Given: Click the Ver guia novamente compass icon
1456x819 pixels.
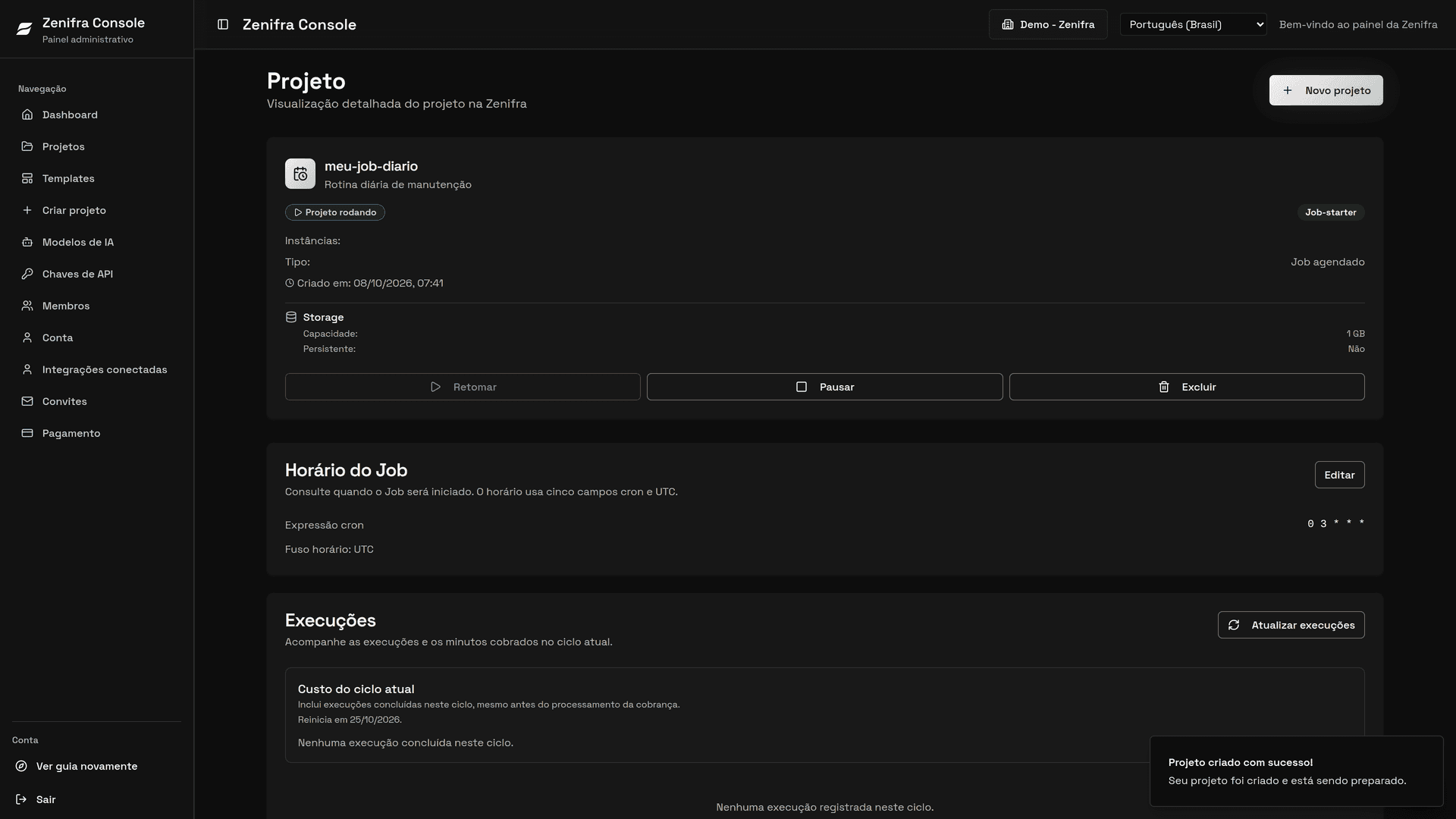Looking at the screenshot, I should 21,766.
